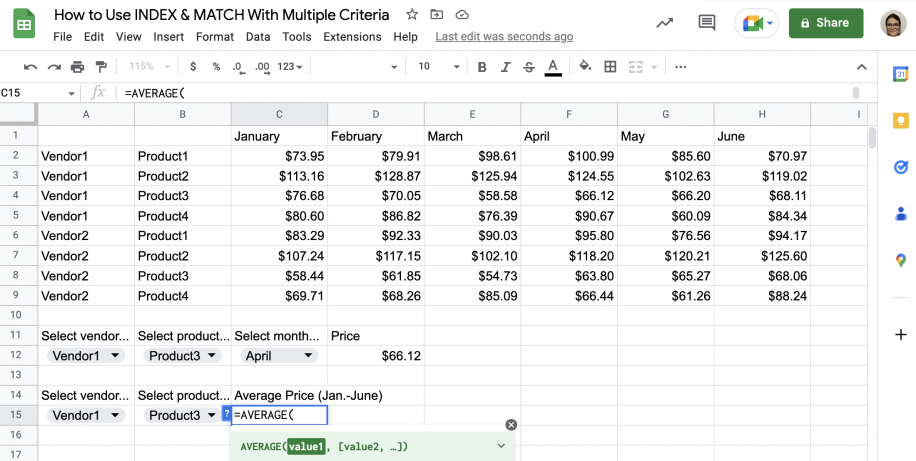The image size is (916, 461).
Task: Close the AVERAGE formula help popup
Action: (511, 425)
